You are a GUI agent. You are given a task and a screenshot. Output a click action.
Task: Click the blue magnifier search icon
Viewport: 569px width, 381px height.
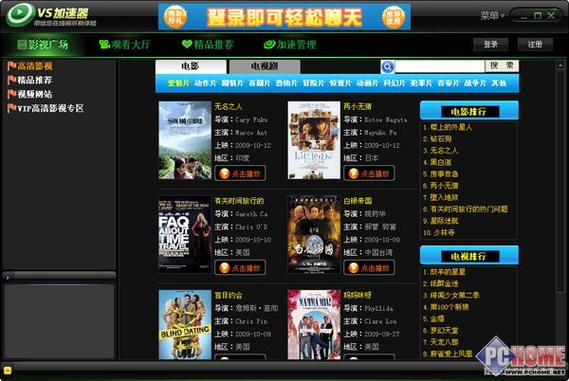(x=388, y=66)
